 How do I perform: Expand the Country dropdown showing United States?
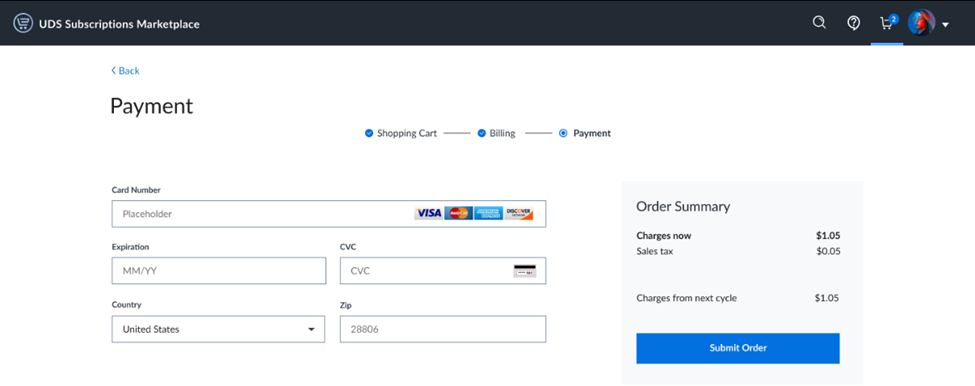218,329
